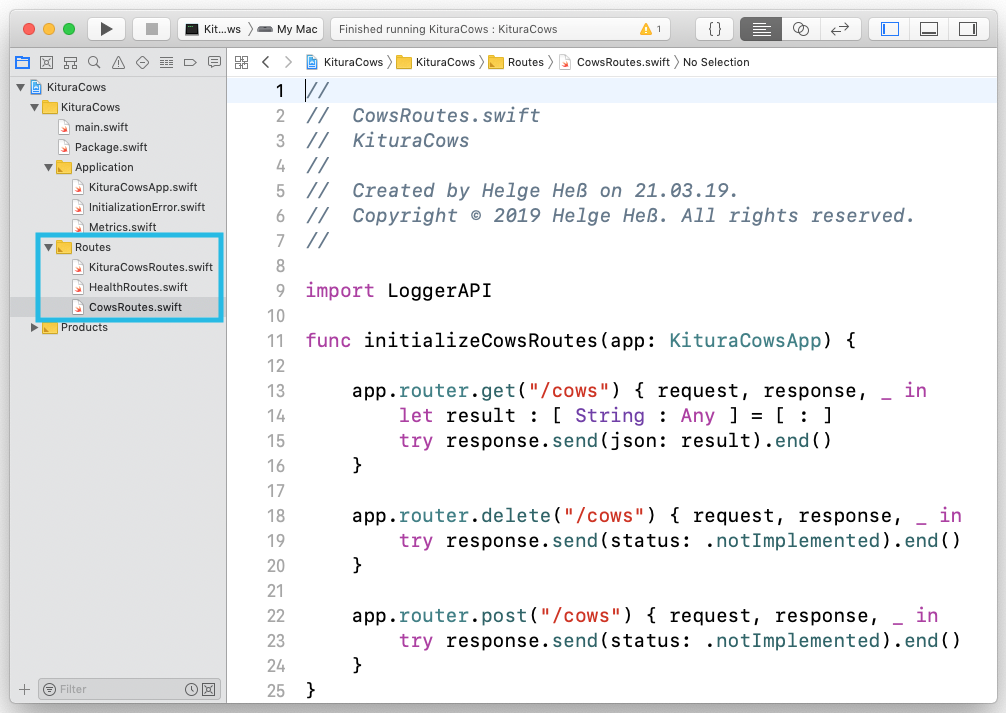The width and height of the screenshot is (1006, 713).
Task: Show the Symbol navigator
Action: [x=71, y=62]
